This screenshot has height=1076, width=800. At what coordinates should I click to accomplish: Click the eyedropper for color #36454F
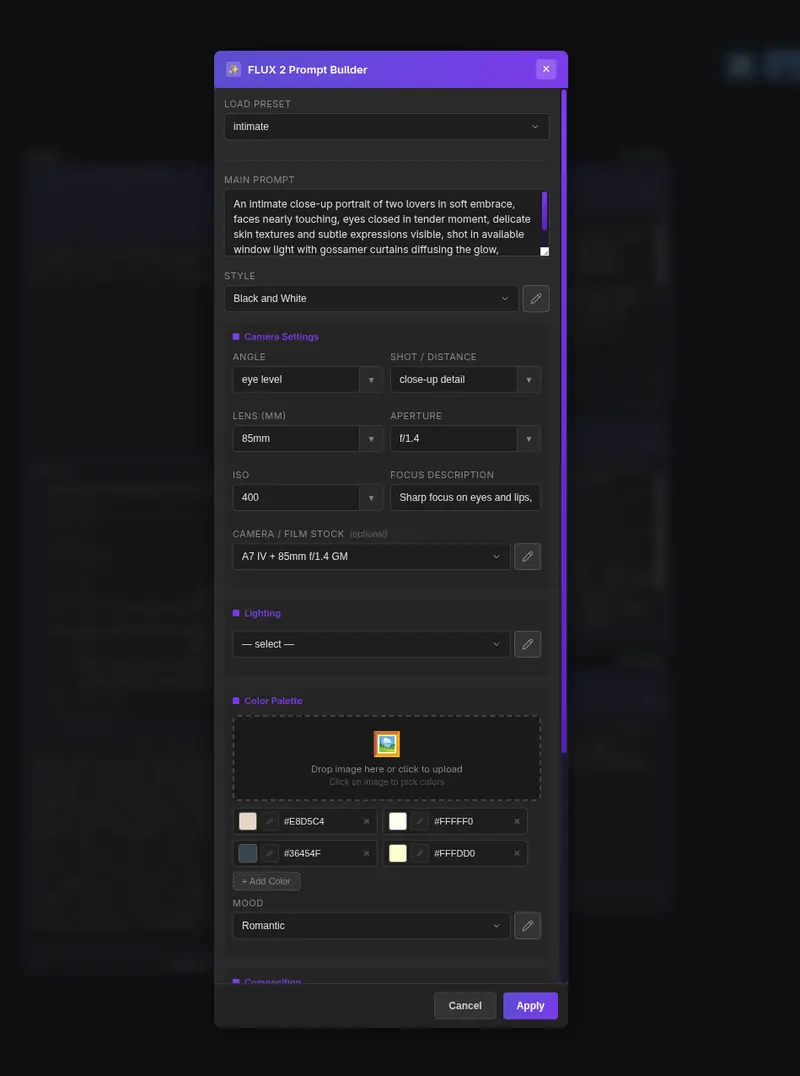[270, 853]
